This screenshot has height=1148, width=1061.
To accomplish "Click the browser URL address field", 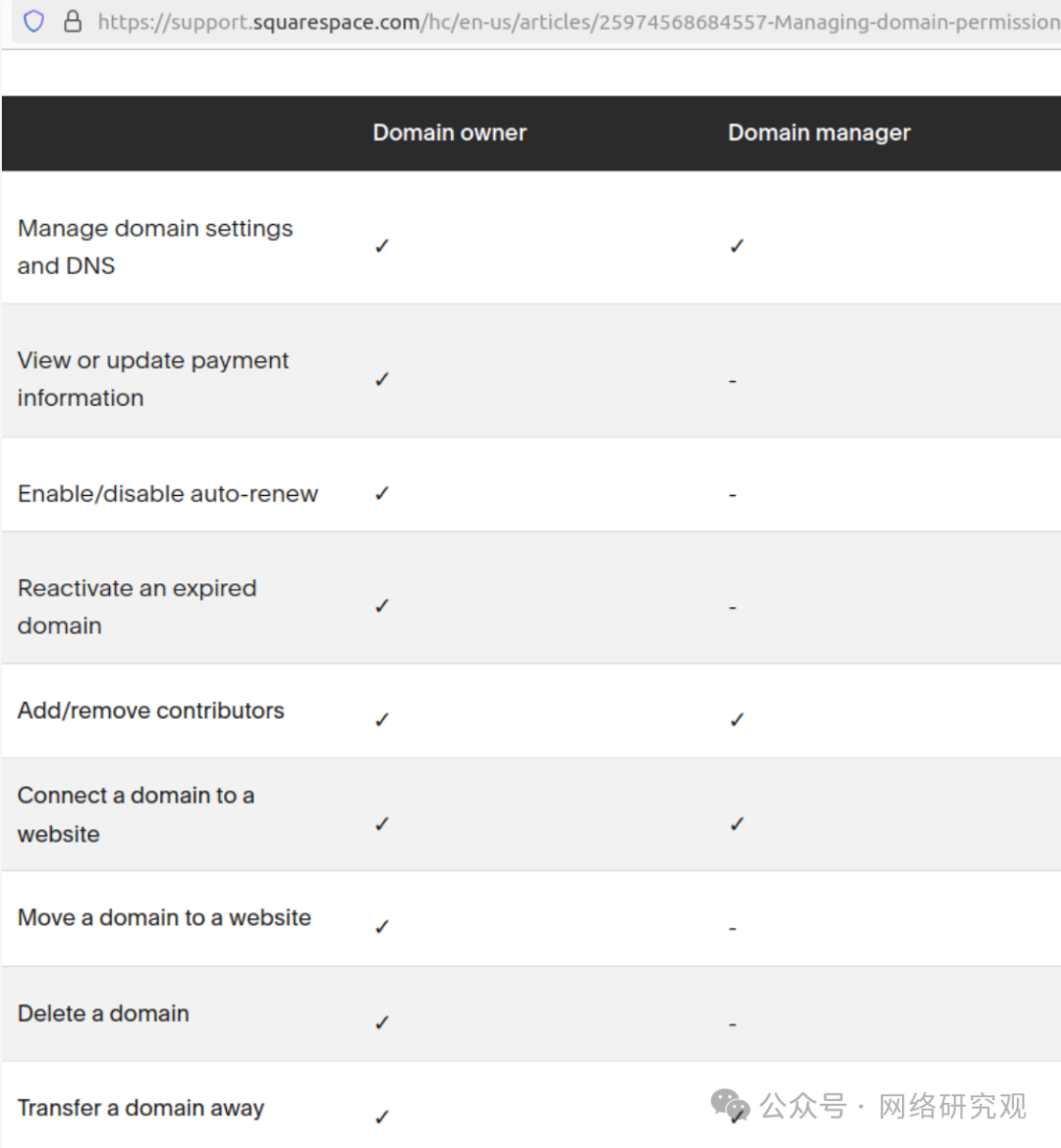I will 578,22.
